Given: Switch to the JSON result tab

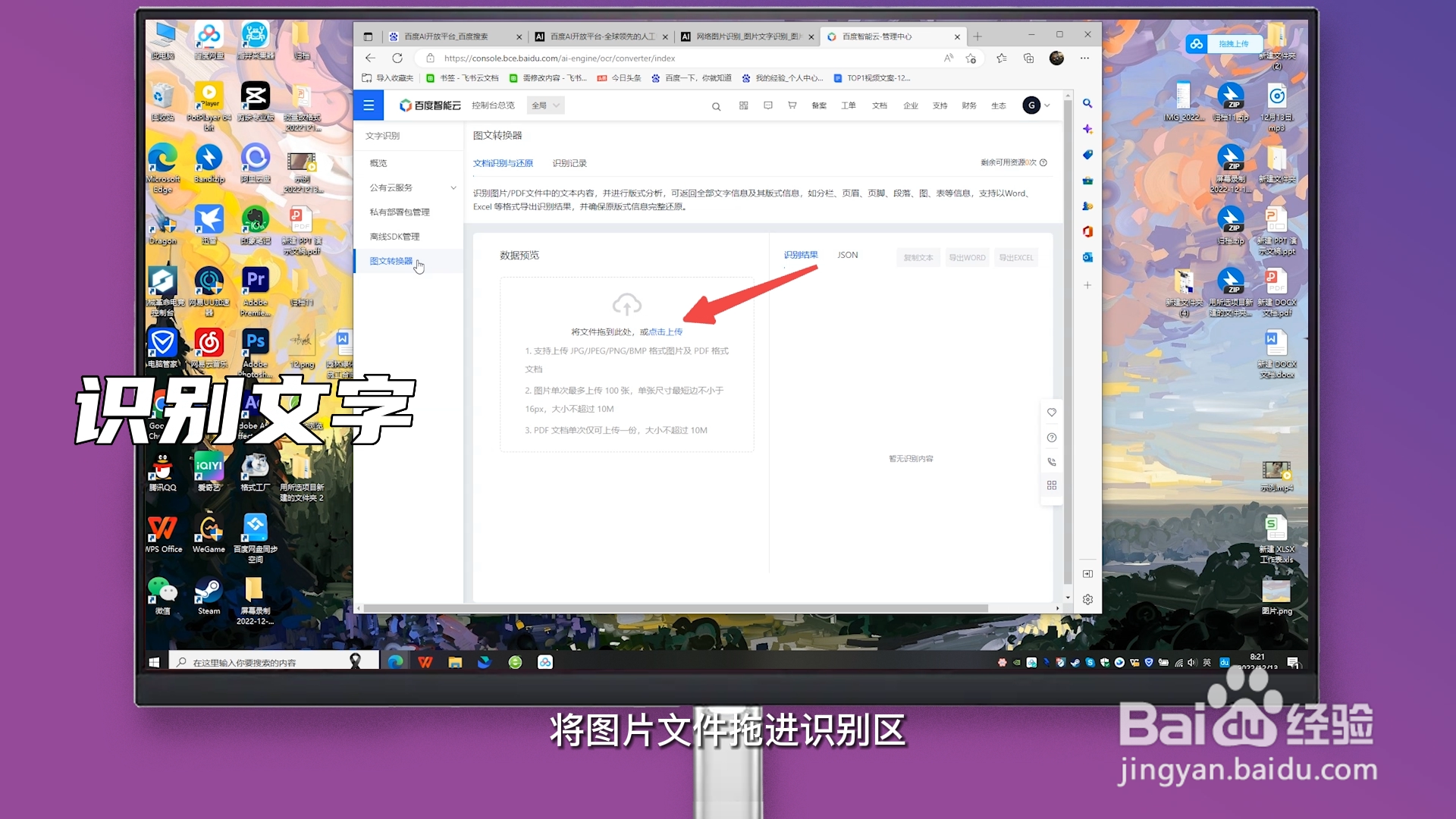Looking at the screenshot, I should 846,255.
